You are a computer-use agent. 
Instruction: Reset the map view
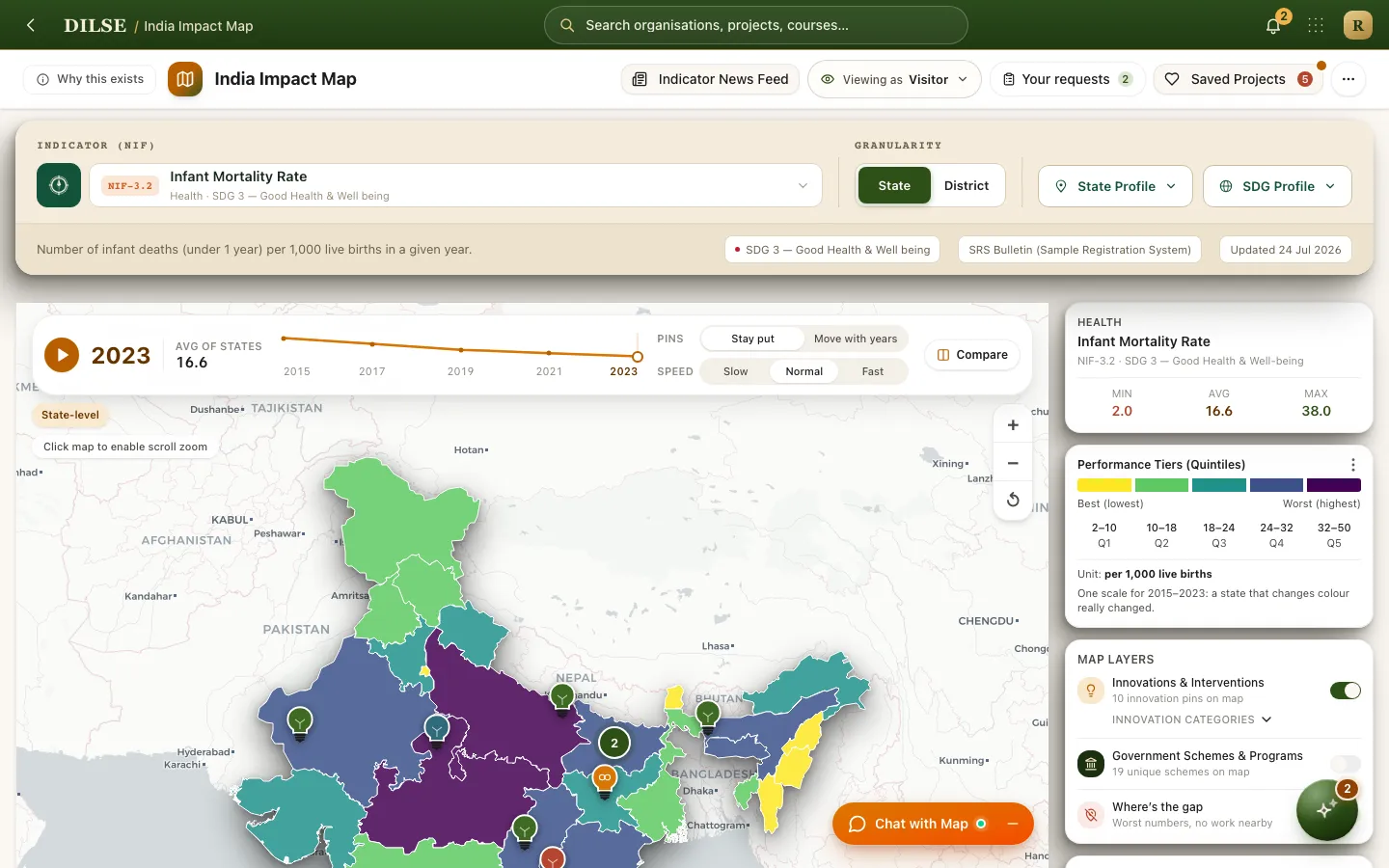[x=1013, y=500]
